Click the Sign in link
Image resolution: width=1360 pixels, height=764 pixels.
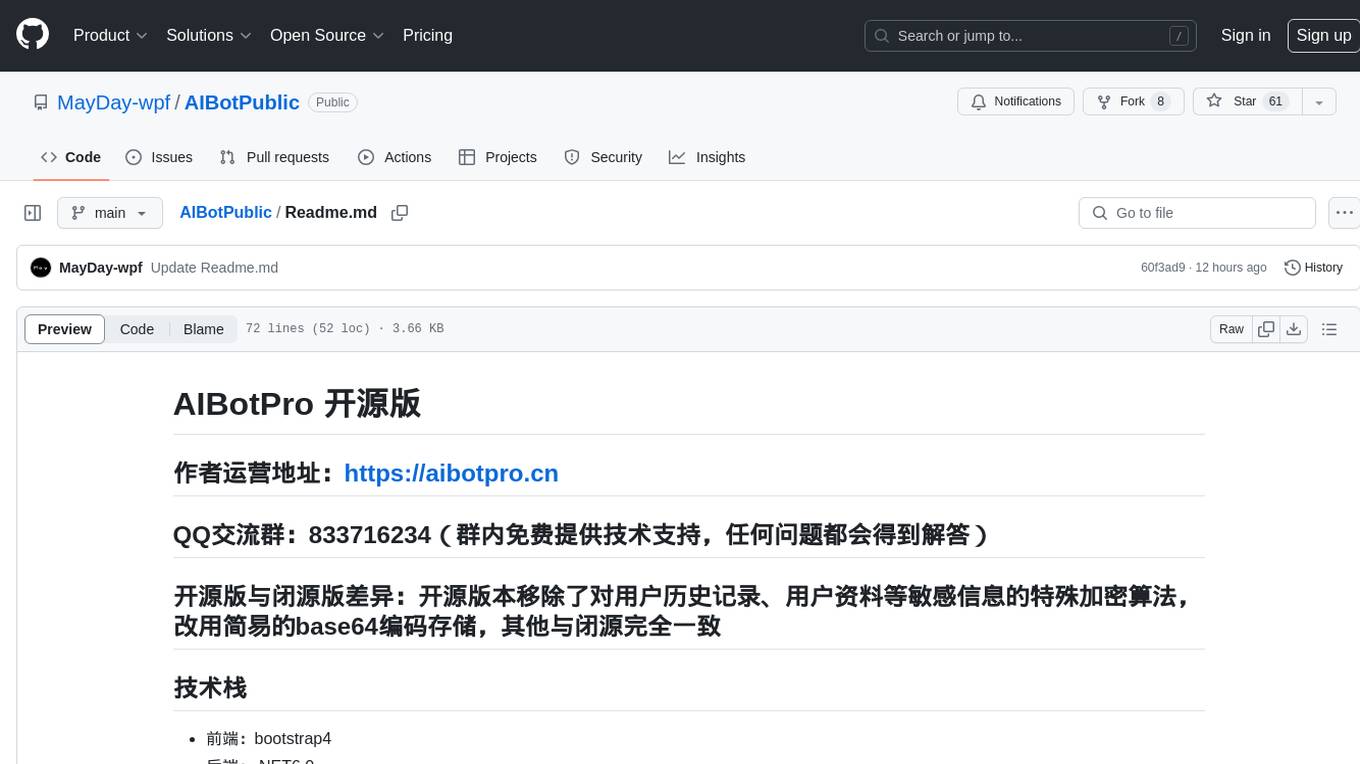[1245, 35]
